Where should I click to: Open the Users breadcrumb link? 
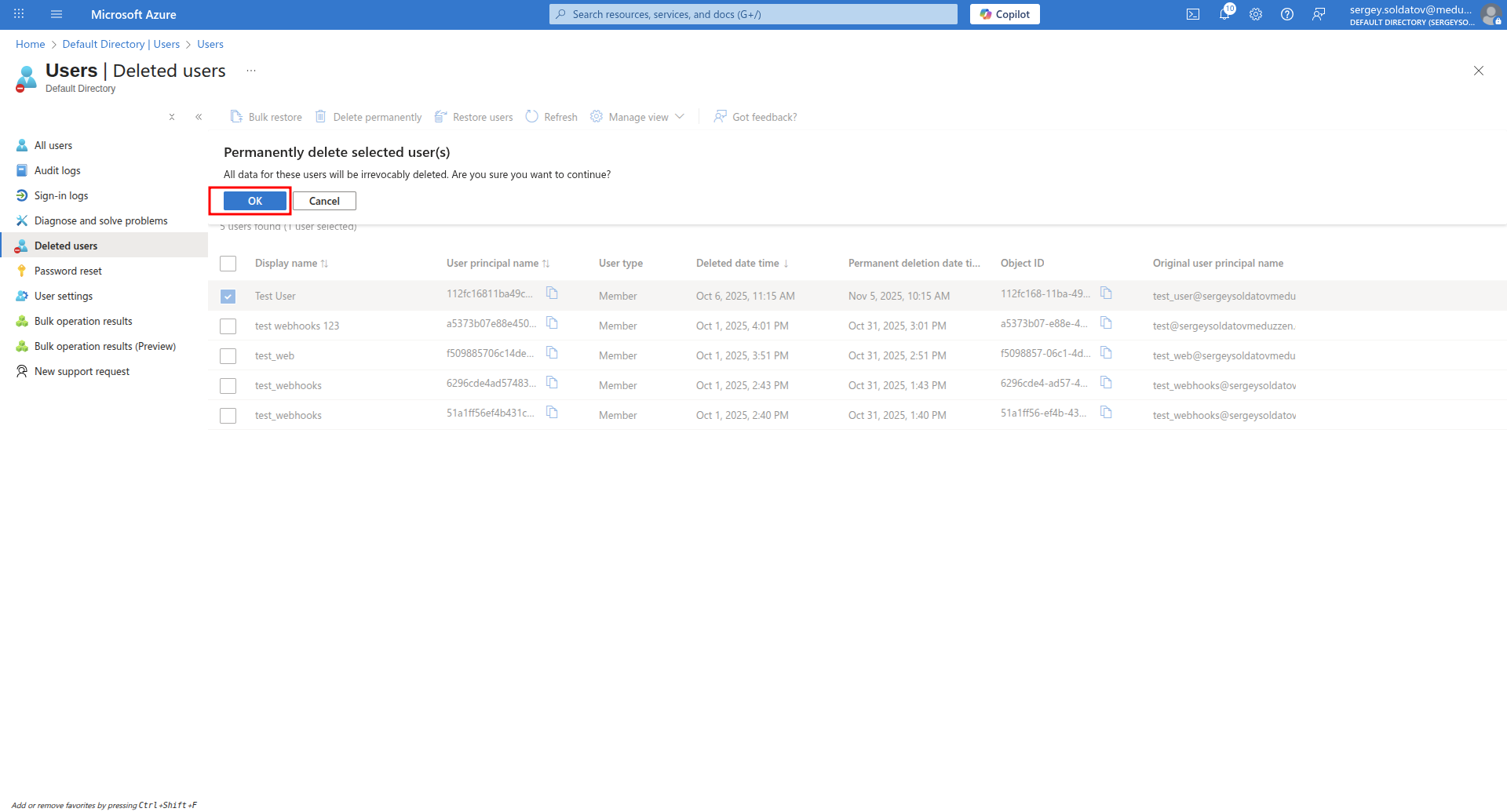point(210,44)
